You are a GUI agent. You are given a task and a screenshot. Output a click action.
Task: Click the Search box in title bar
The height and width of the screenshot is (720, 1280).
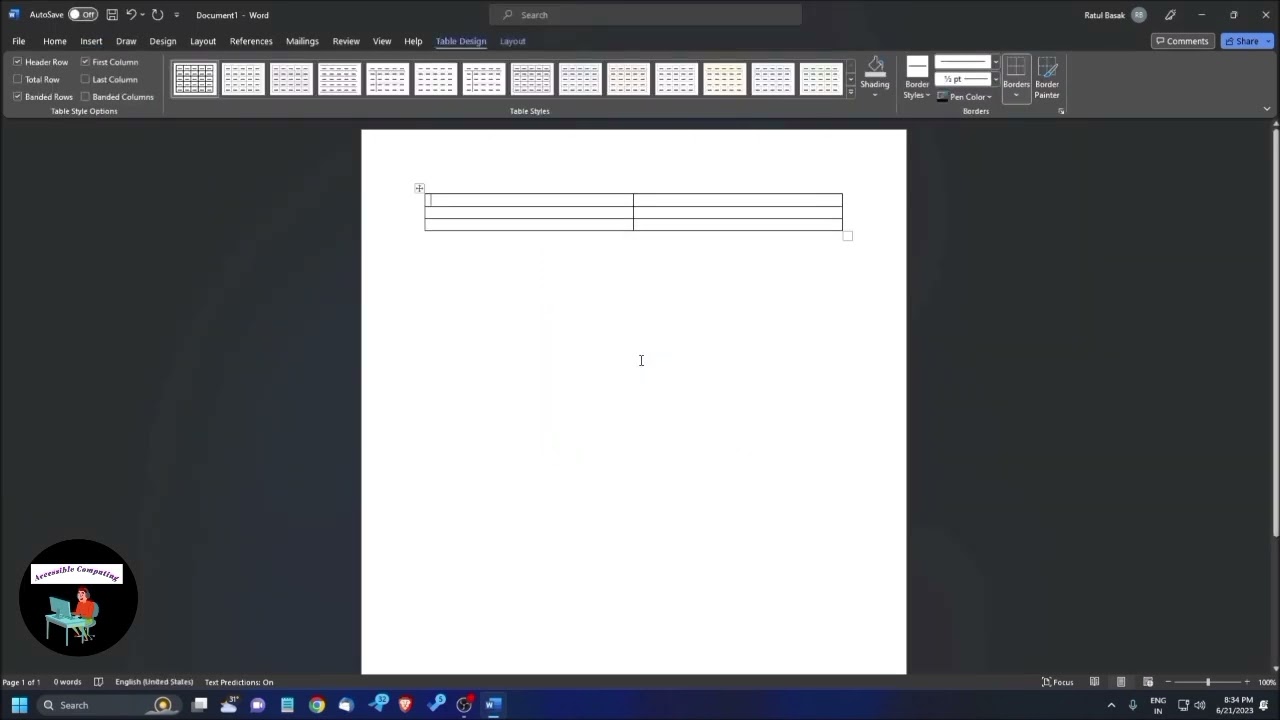645,15
